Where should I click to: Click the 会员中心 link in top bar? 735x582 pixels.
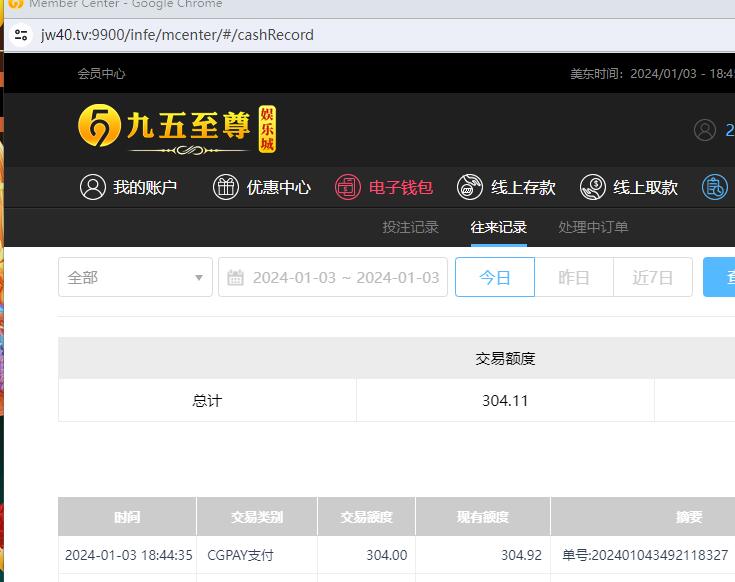point(102,73)
